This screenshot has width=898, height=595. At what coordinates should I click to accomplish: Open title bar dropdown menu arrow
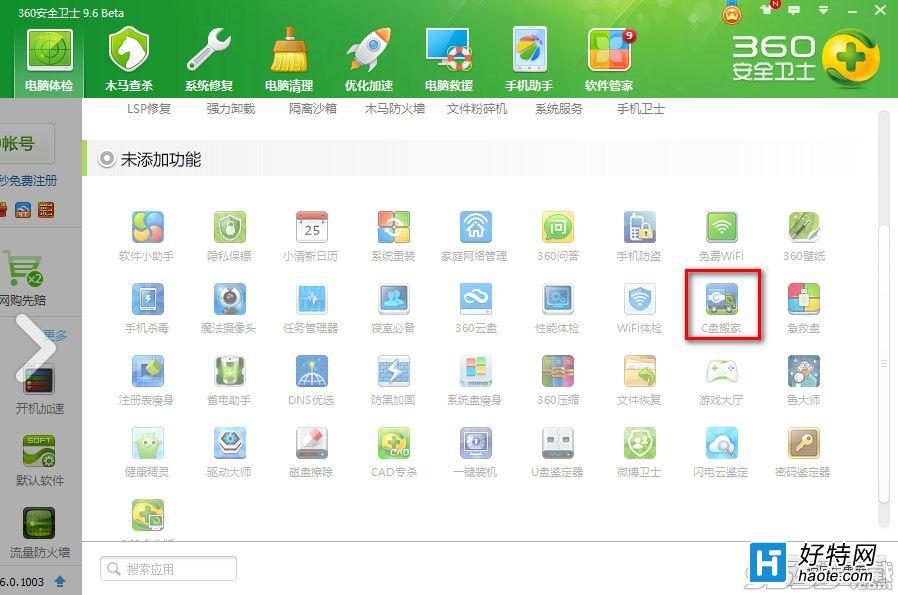pyautogui.click(x=823, y=10)
